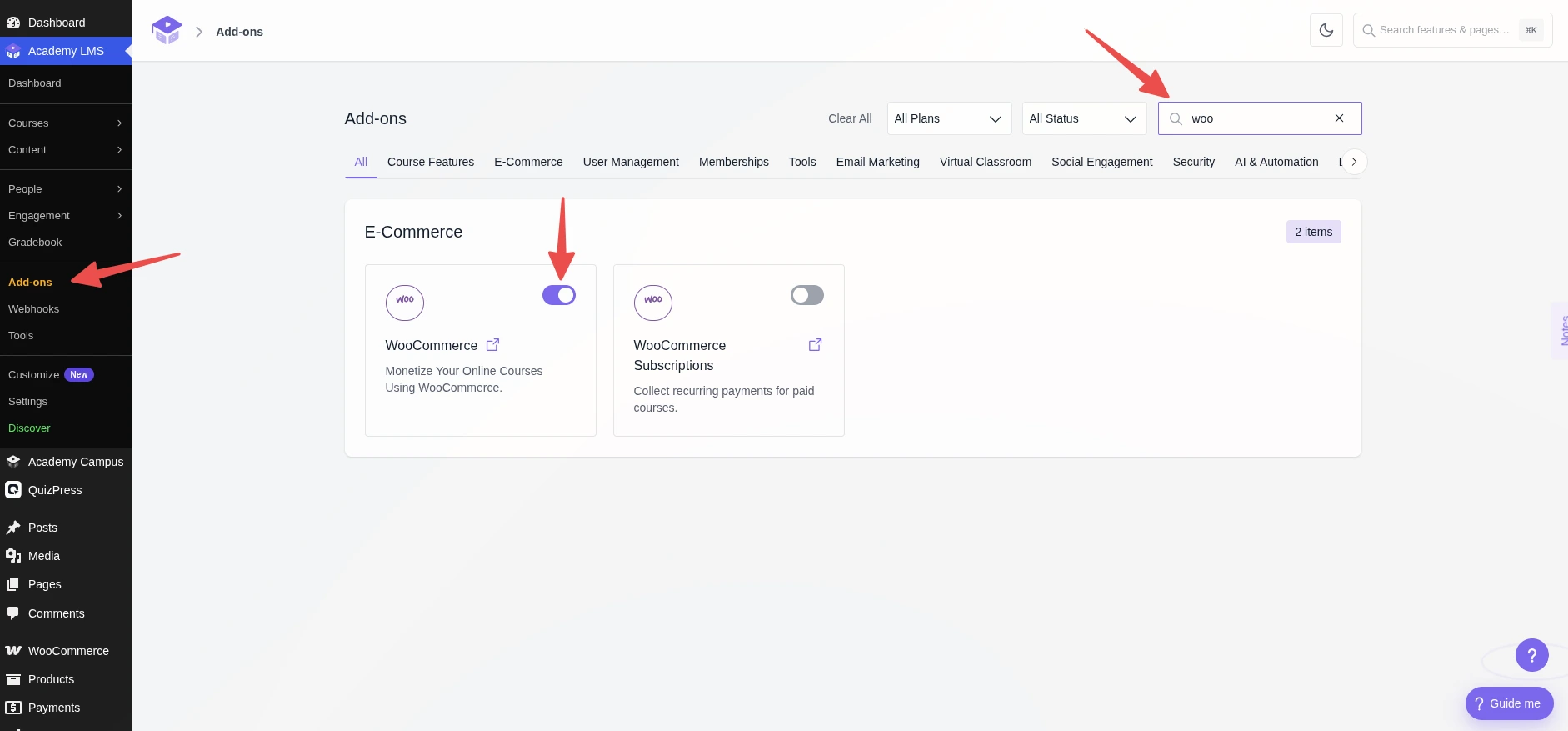Open Gradebook menu item
This screenshot has height=731, width=1568.
coord(35,243)
